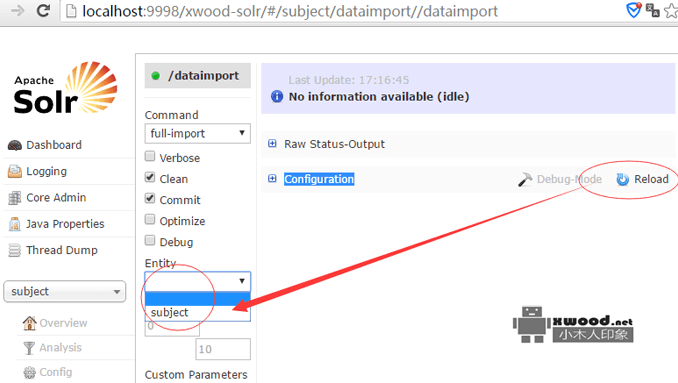This screenshot has height=383, width=678.
Task: Select the blank Entity option
Action: tap(198, 298)
